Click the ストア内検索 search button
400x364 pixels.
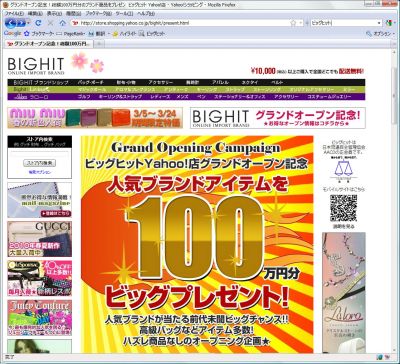pos(39,163)
